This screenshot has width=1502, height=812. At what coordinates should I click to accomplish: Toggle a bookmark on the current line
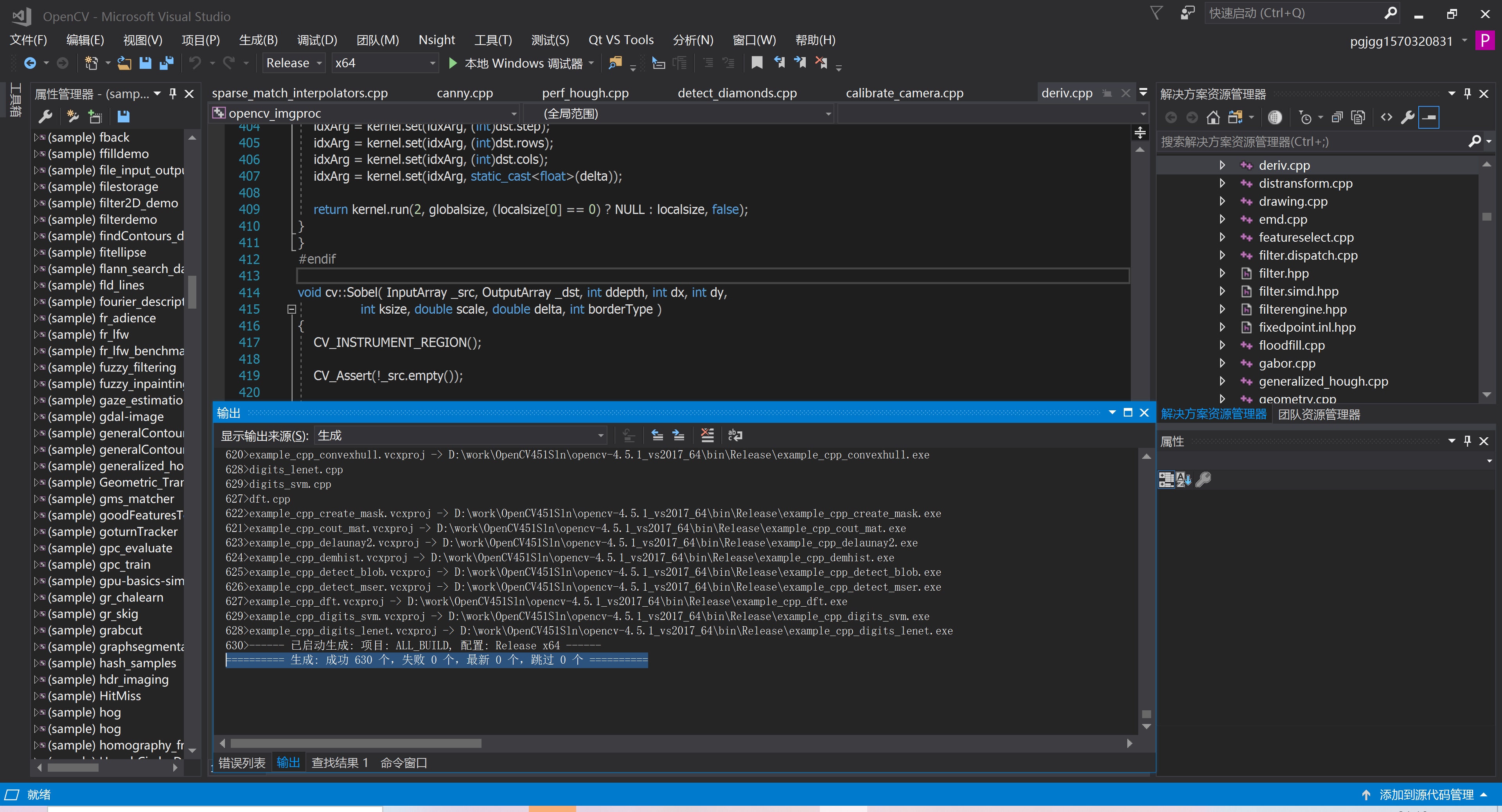(x=757, y=62)
